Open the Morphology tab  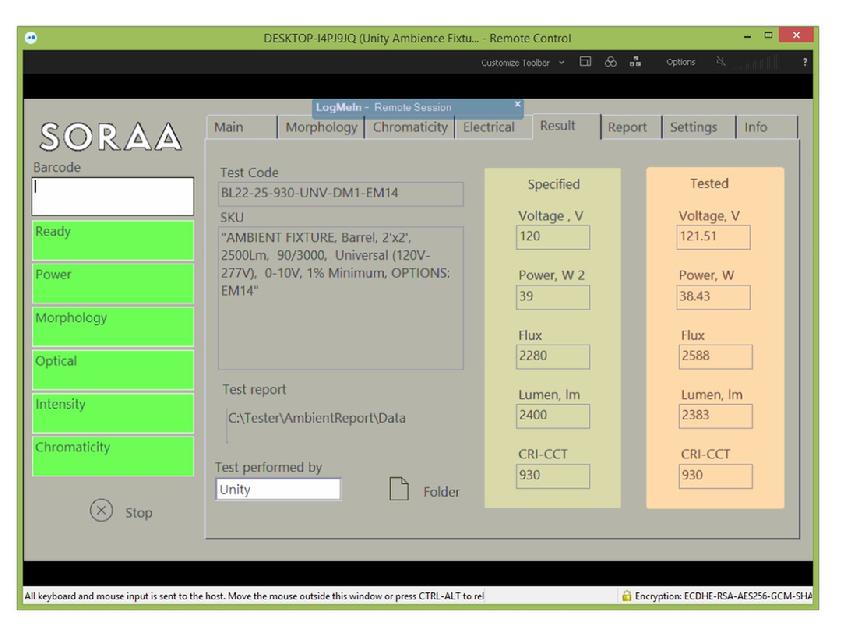[x=321, y=127]
